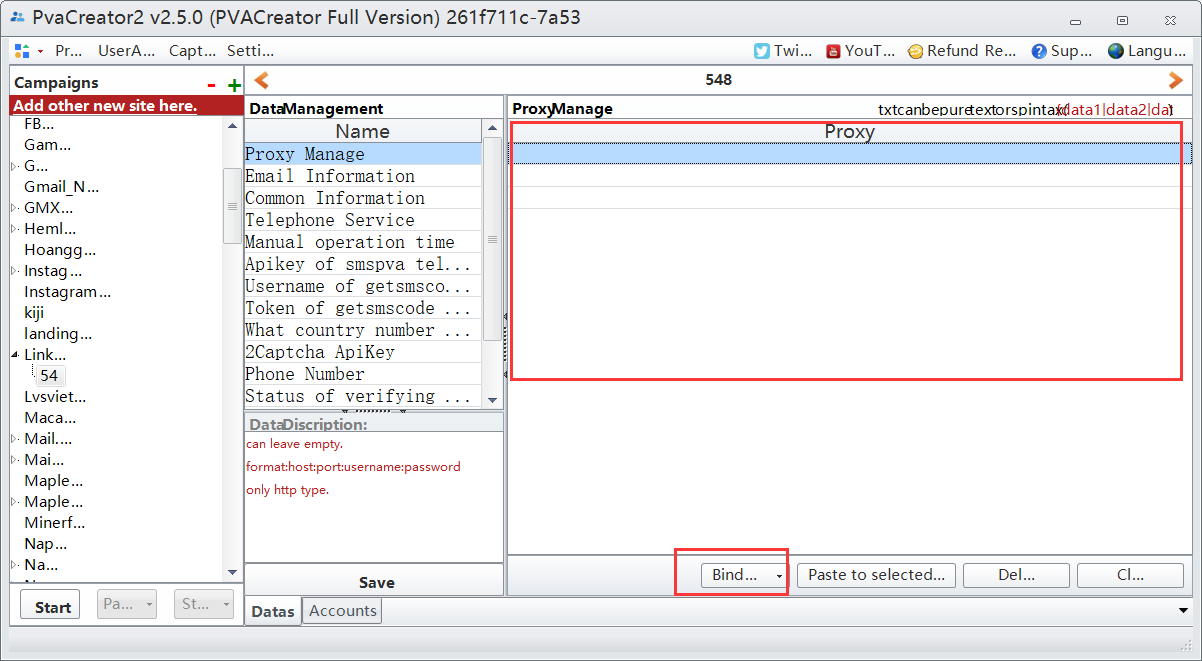Switch to the Accounts tab
The height and width of the screenshot is (661, 1202).
[342, 611]
